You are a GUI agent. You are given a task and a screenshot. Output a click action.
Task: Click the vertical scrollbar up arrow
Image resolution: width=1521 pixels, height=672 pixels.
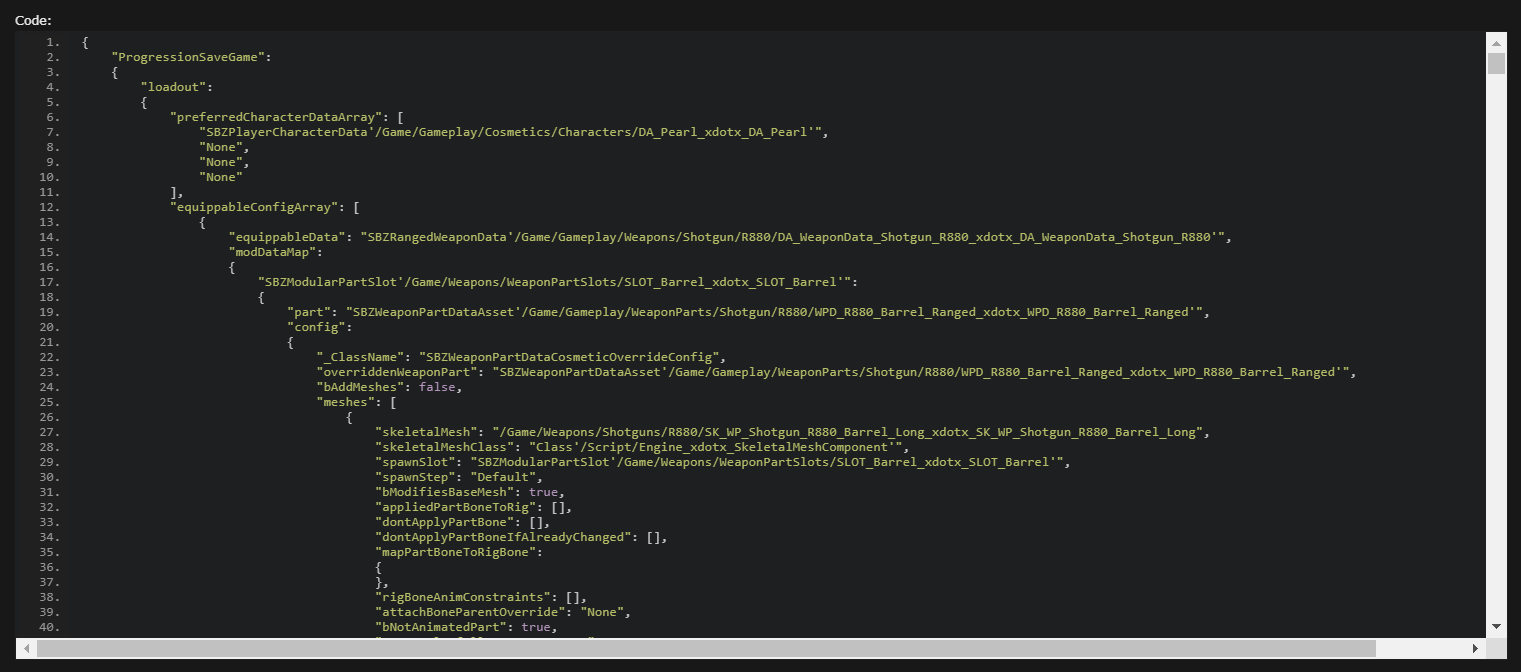point(1496,43)
